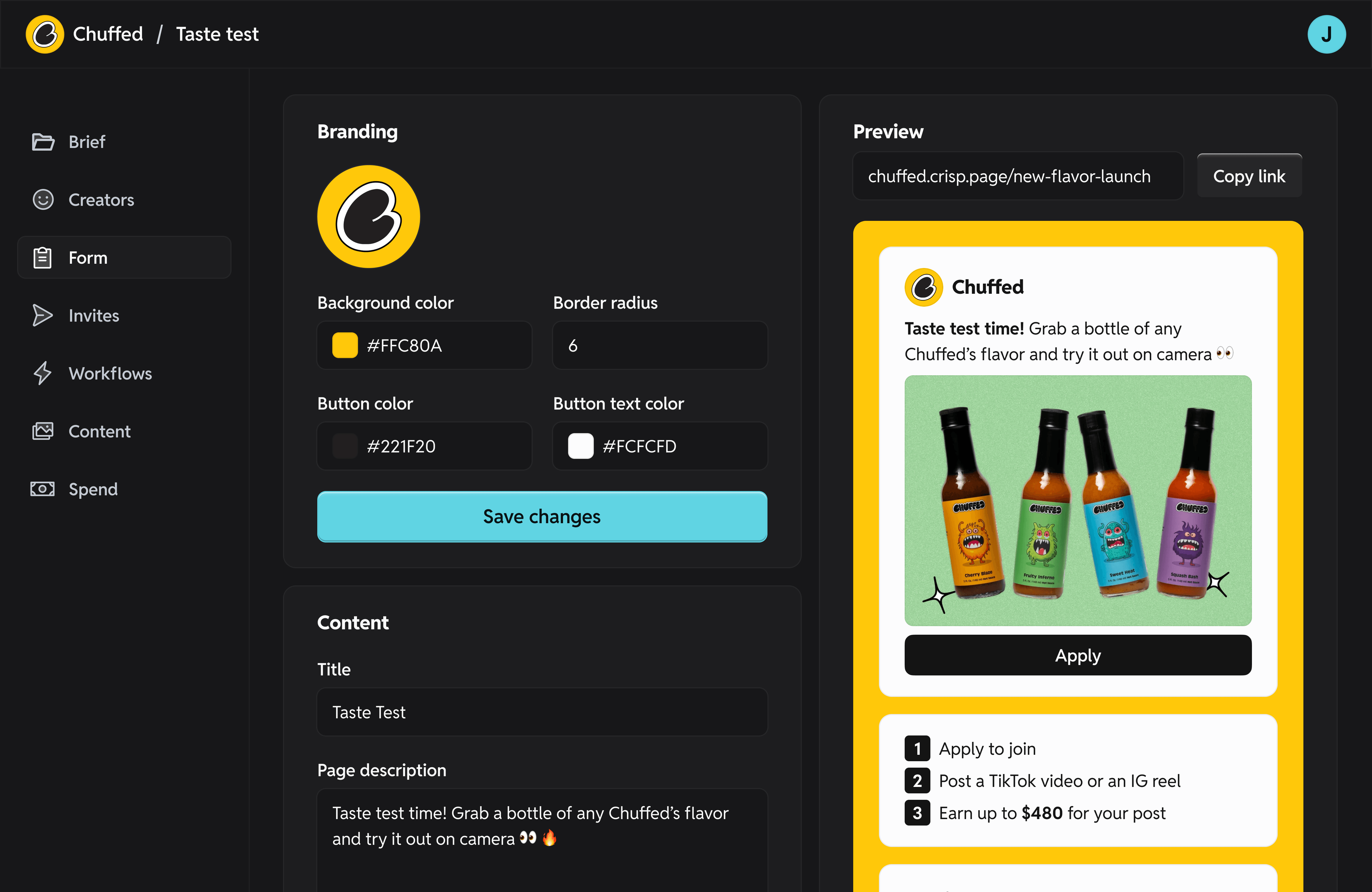The height and width of the screenshot is (892, 1372).
Task: Select the Creators smiley-face icon in the sidebar
Action: pyautogui.click(x=43, y=199)
